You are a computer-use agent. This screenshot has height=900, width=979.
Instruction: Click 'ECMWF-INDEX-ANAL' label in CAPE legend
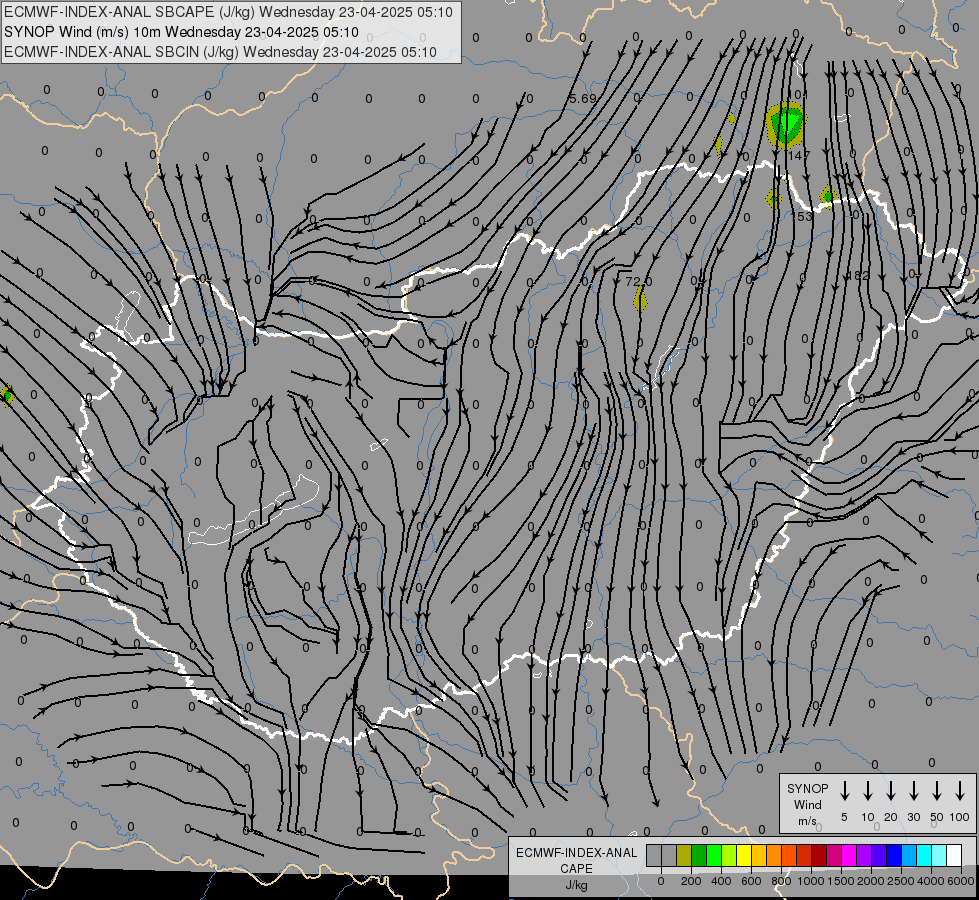point(576,853)
